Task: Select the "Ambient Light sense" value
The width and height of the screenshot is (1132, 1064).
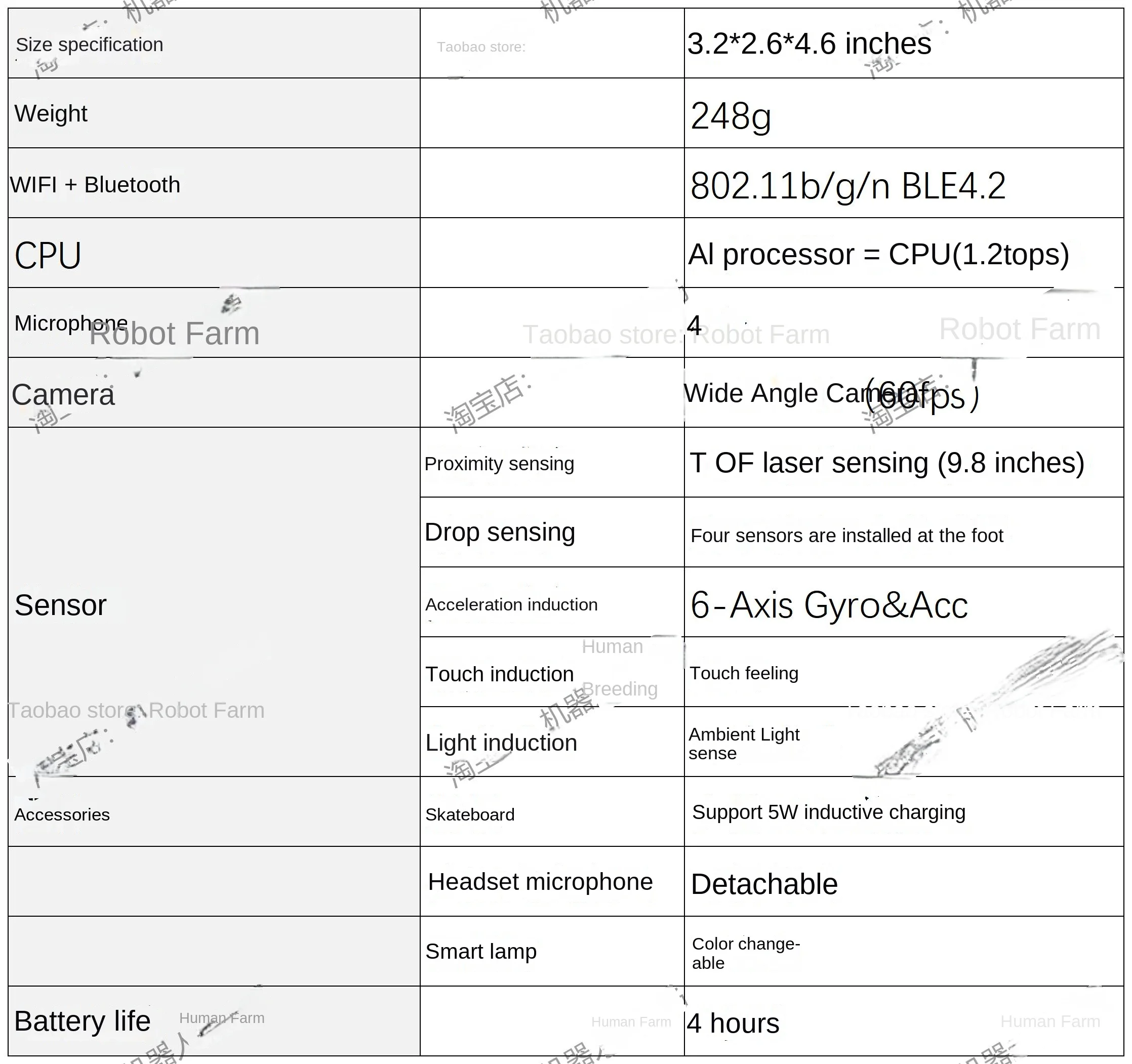Action: tap(744, 744)
